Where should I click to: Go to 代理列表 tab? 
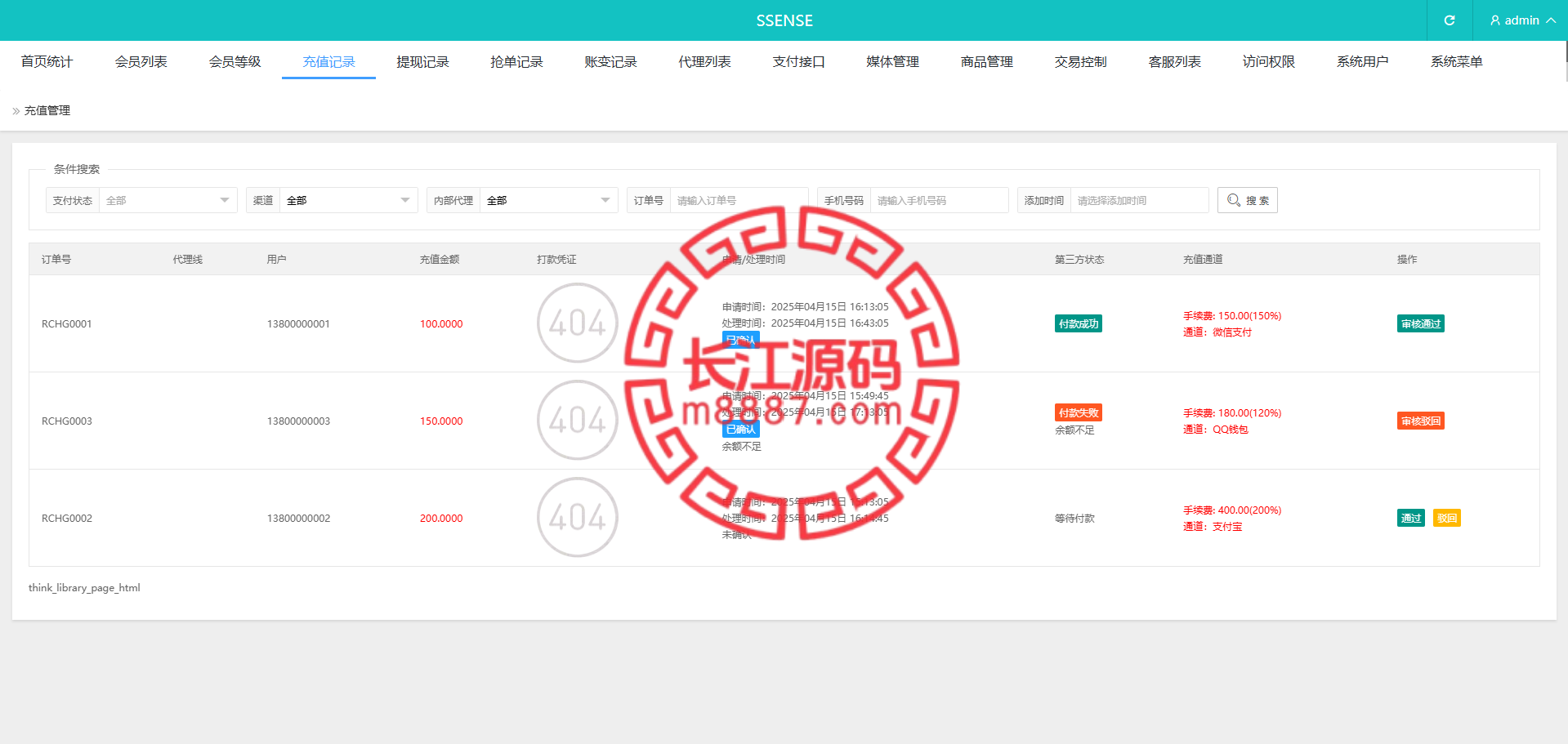click(704, 62)
